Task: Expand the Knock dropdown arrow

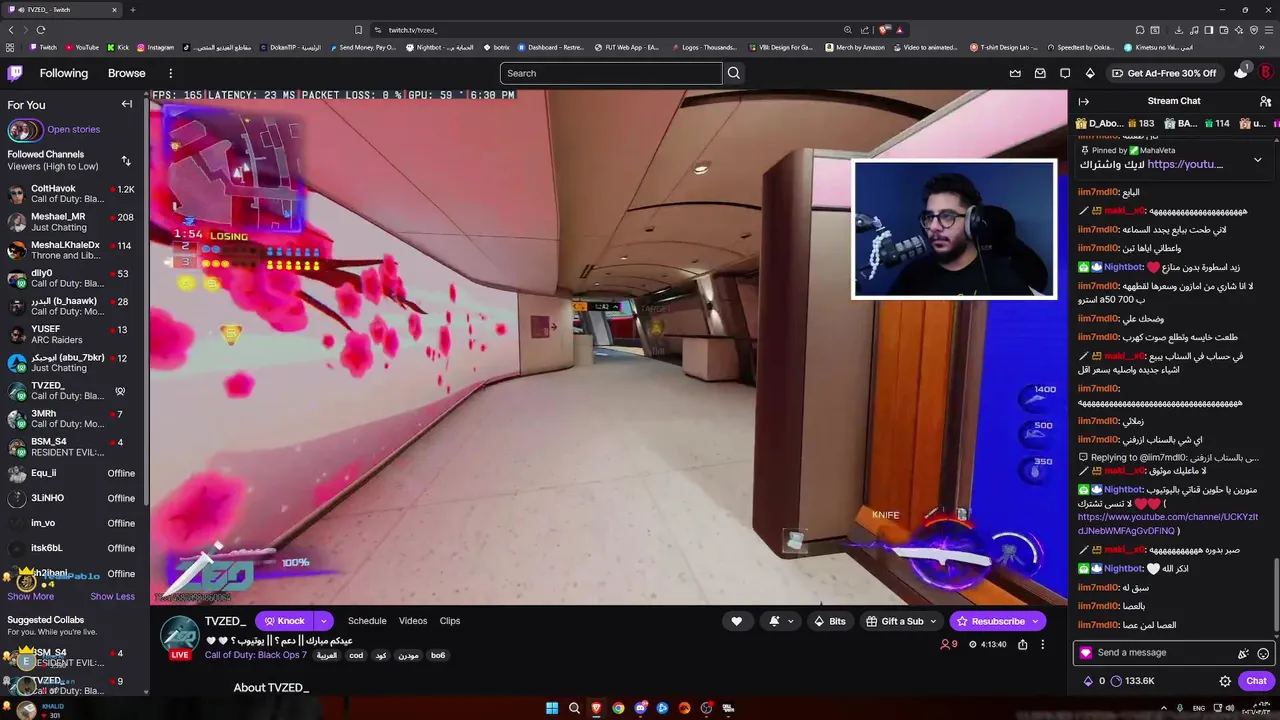Action: tap(323, 621)
